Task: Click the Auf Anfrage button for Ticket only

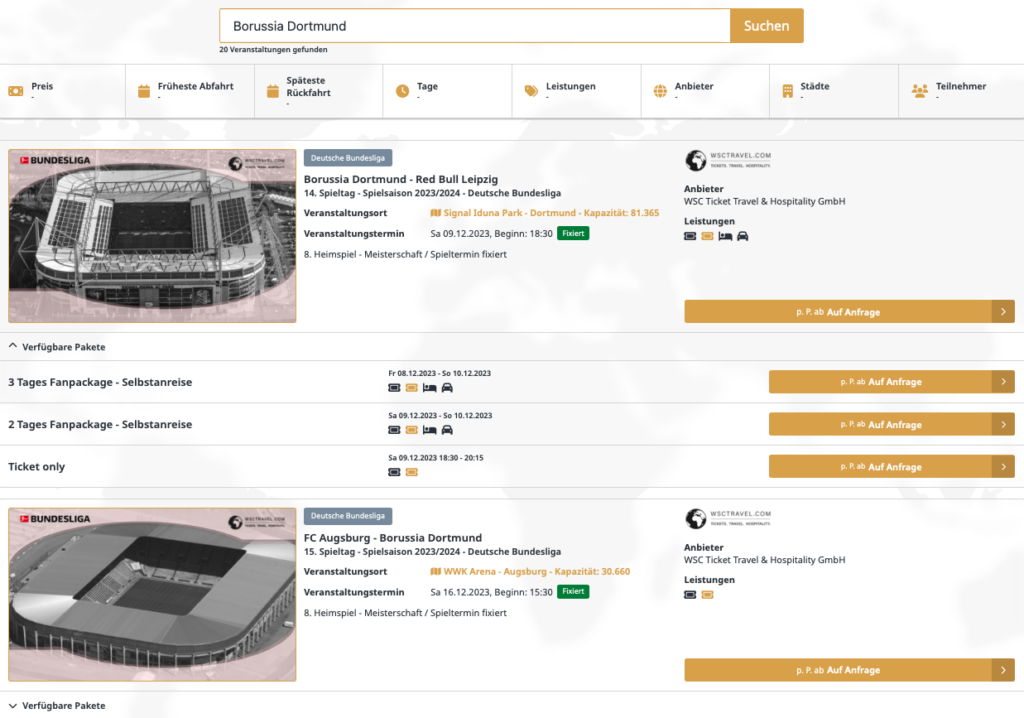Action: click(891, 466)
